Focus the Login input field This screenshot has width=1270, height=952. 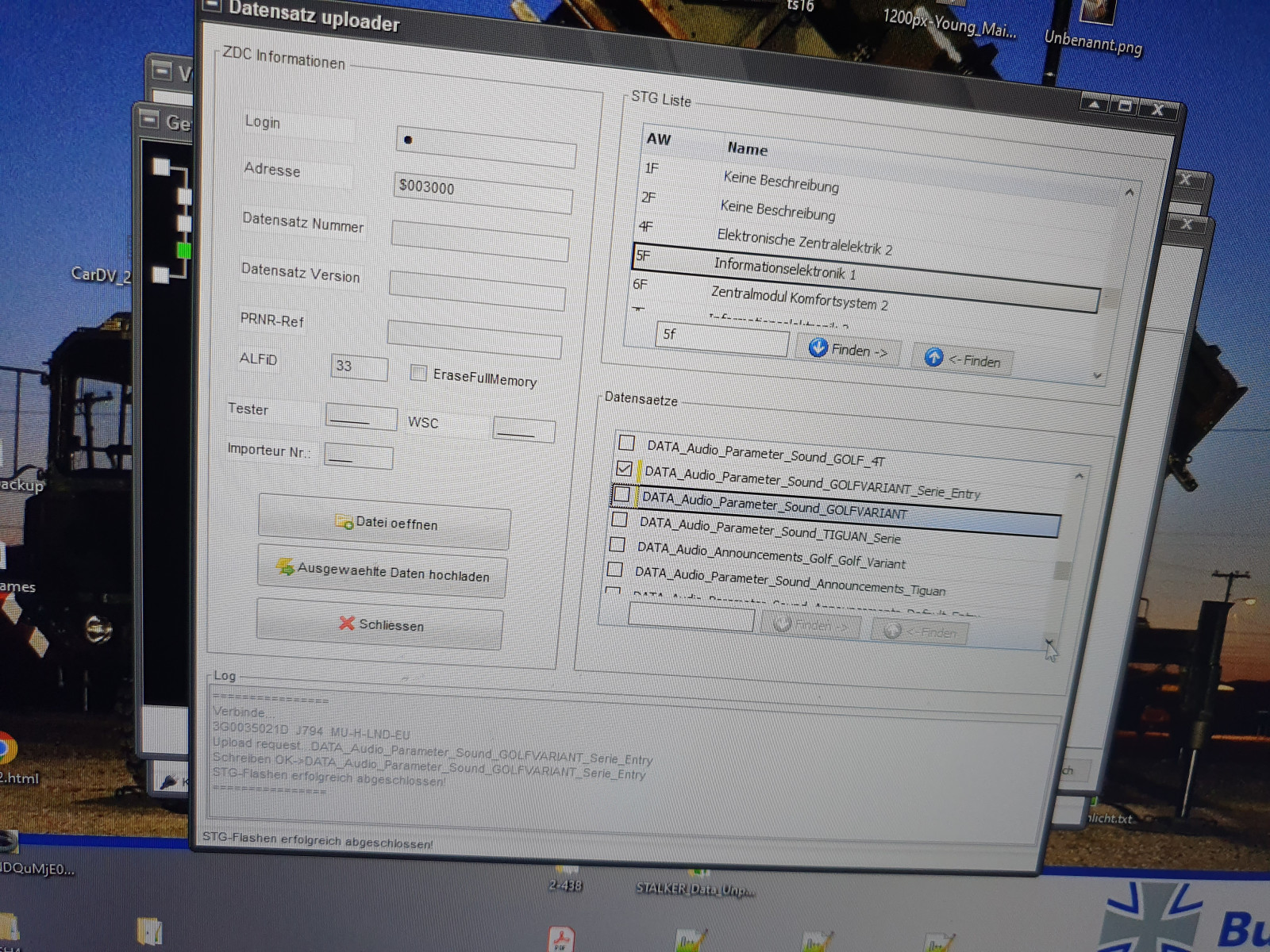tap(486, 146)
